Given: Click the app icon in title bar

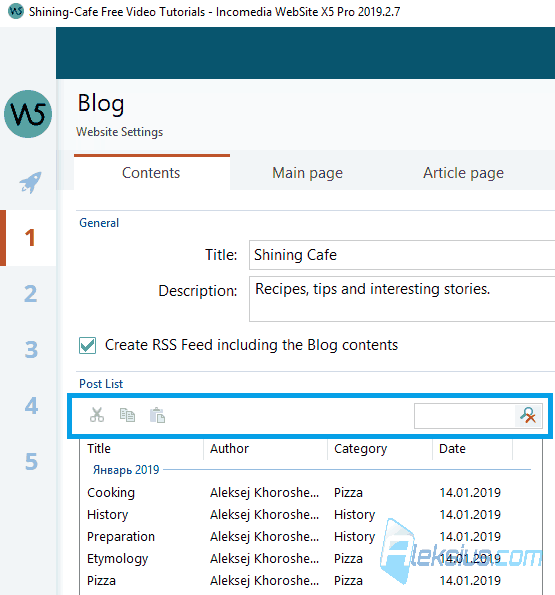Looking at the screenshot, I should 16,11.
